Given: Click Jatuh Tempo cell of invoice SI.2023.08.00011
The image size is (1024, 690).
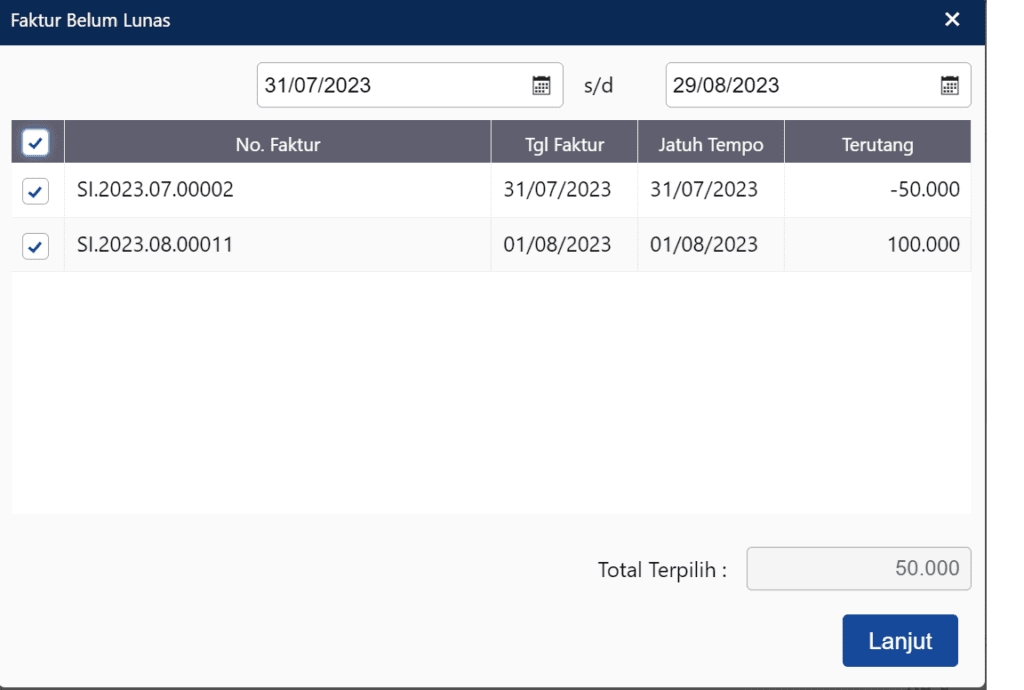Looking at the screenshot, I should coord(704,245).
